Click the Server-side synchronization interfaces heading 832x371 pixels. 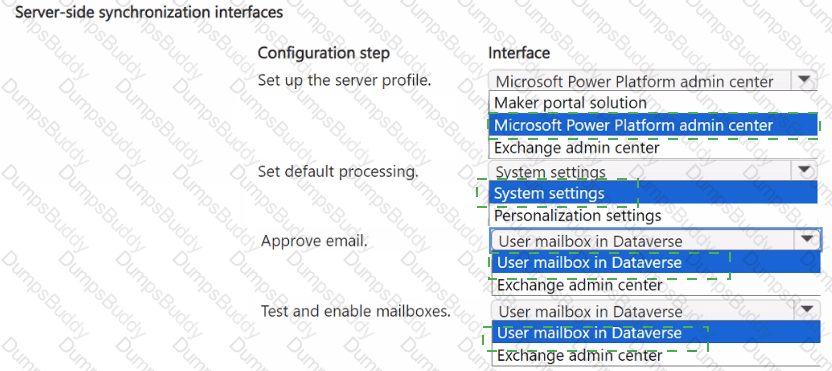pos(149,12)
